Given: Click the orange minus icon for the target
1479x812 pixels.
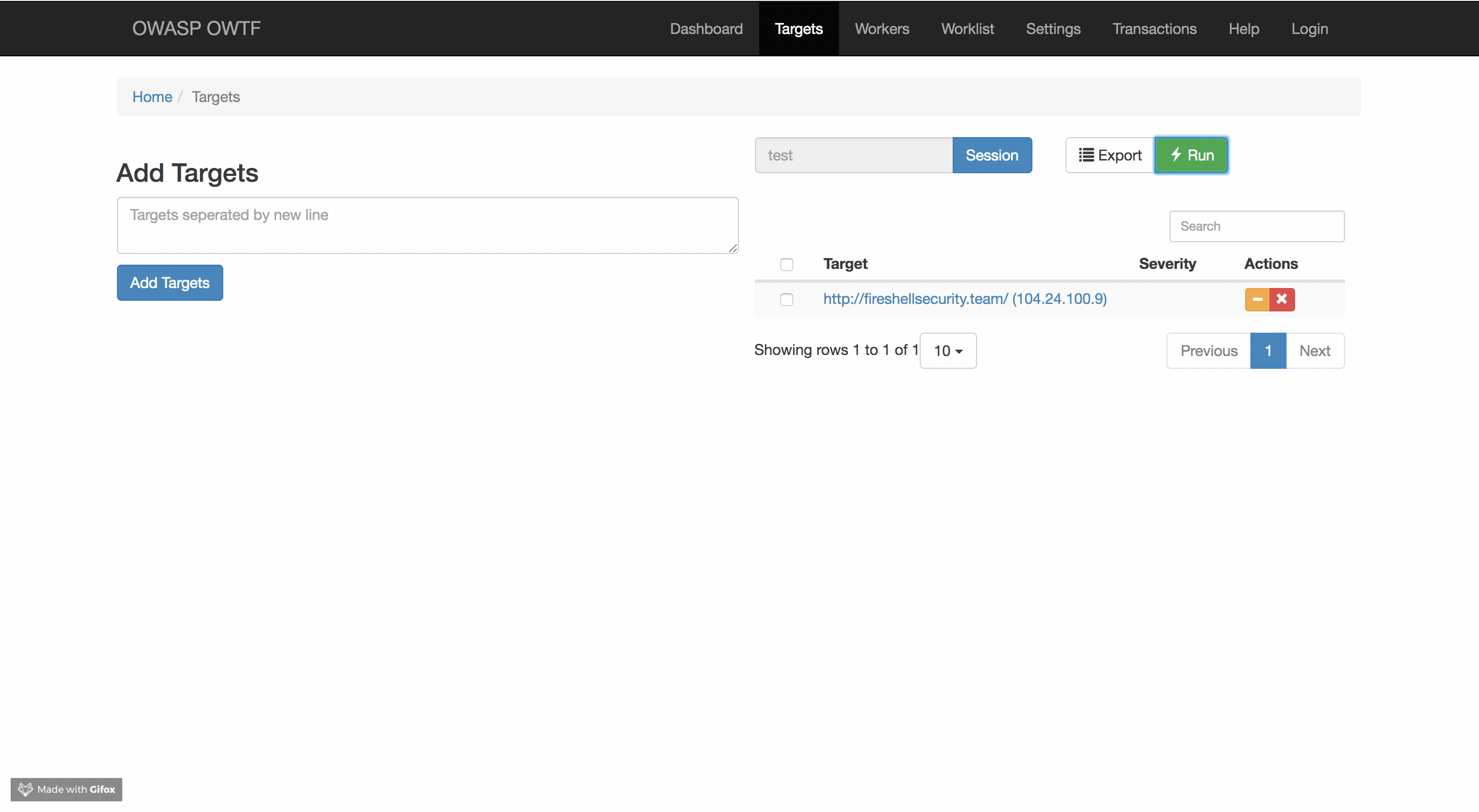Looking at the screenshot, I should (x=1257, y=299).
